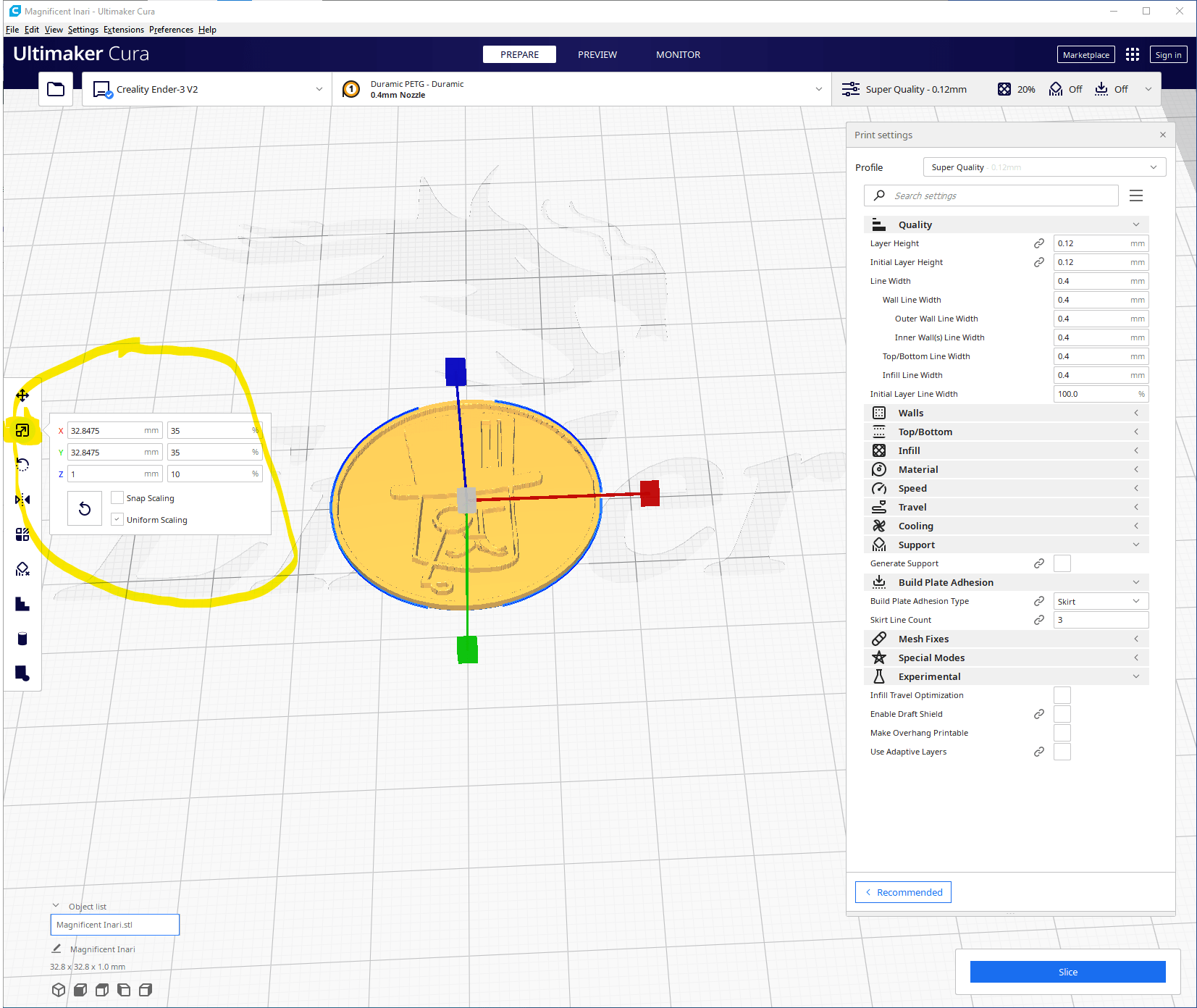Click the Recommended button

(903, 892)
